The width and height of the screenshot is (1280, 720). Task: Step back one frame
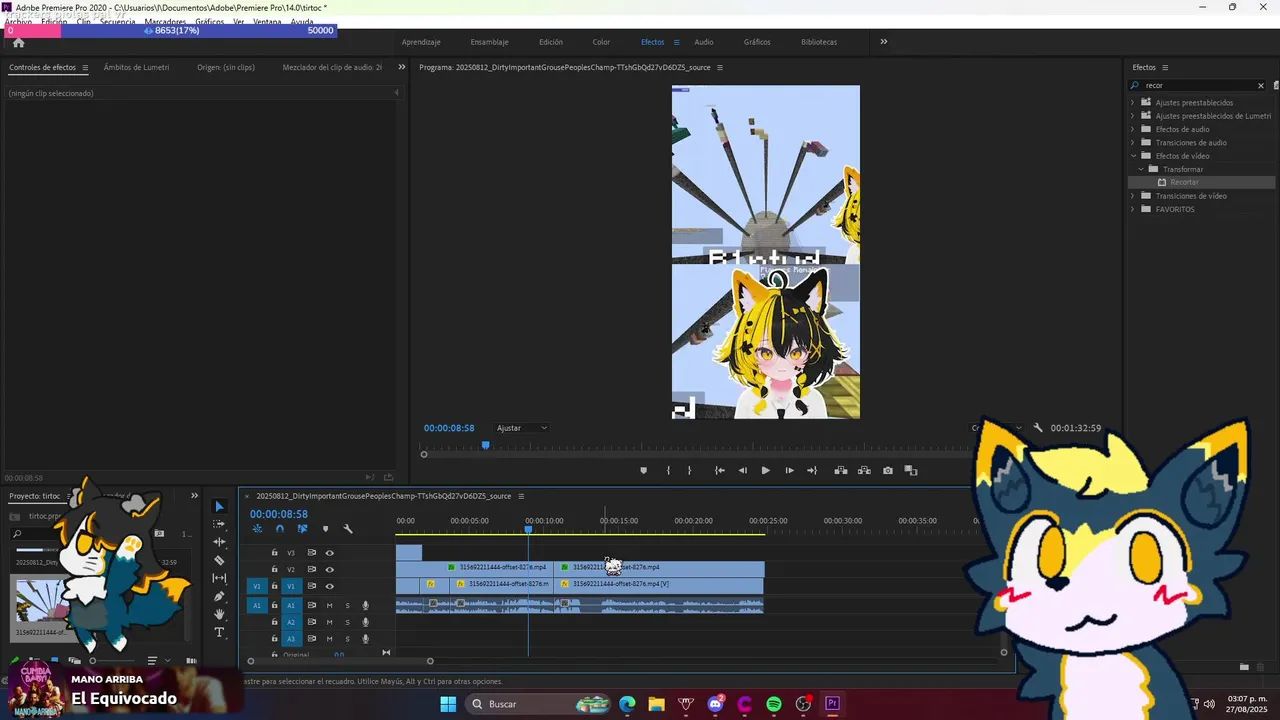742,470
